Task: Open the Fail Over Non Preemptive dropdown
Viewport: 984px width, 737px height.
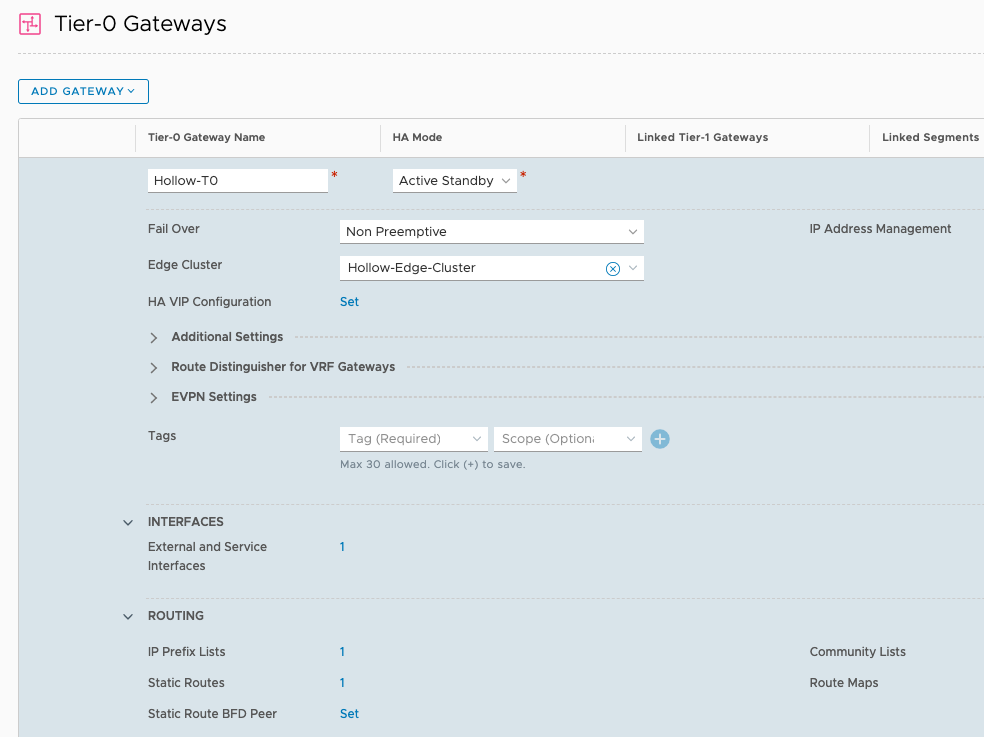Action: [x=491, y=232]
